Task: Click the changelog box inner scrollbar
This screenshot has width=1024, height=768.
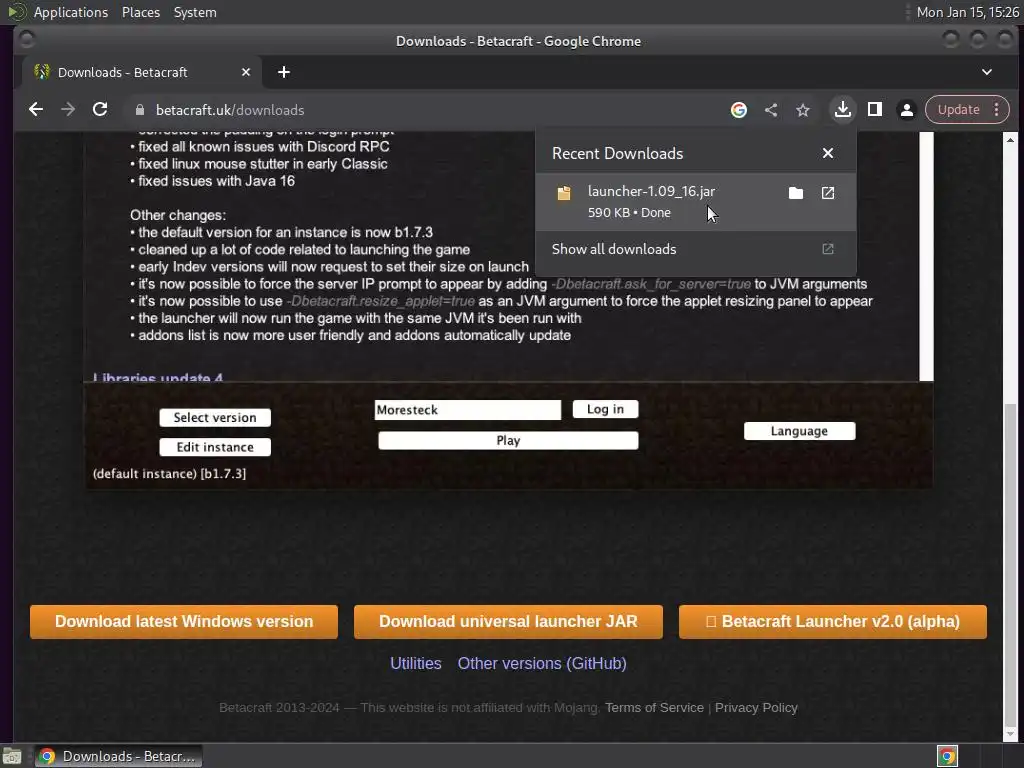Action: 926,256
